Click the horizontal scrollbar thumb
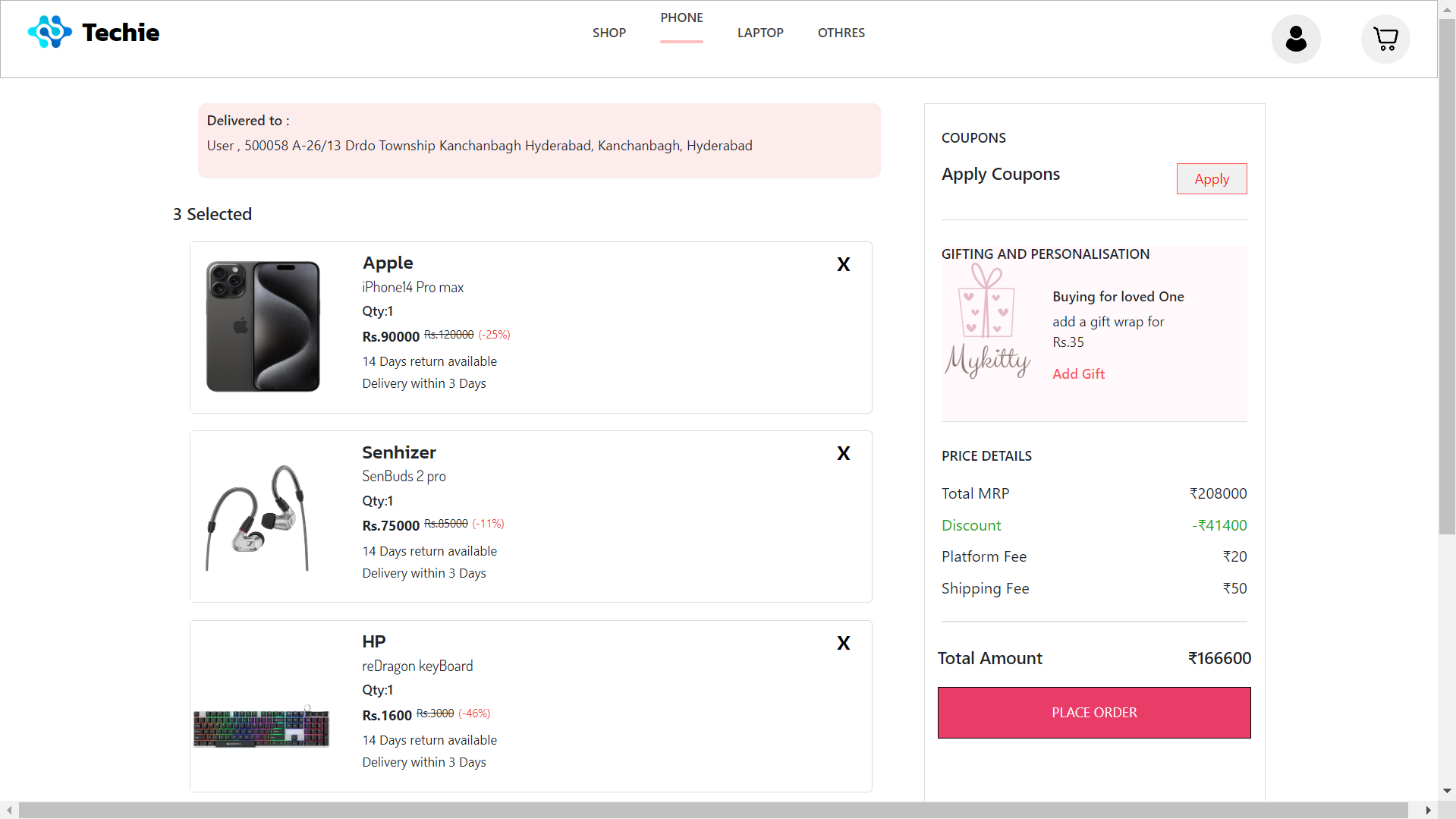This screenshot has width=1456, height=819. point(713,811)
